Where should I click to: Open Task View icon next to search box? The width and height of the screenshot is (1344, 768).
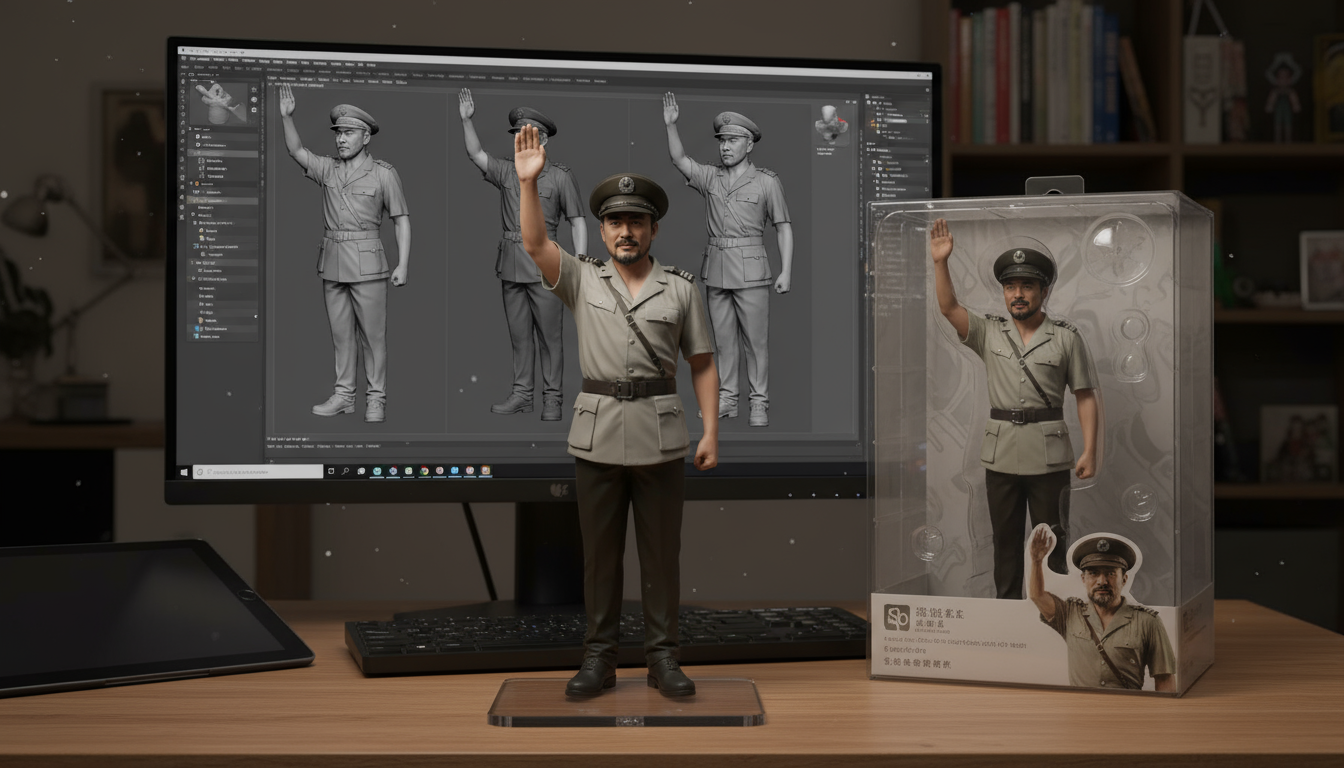coord(331,470)
